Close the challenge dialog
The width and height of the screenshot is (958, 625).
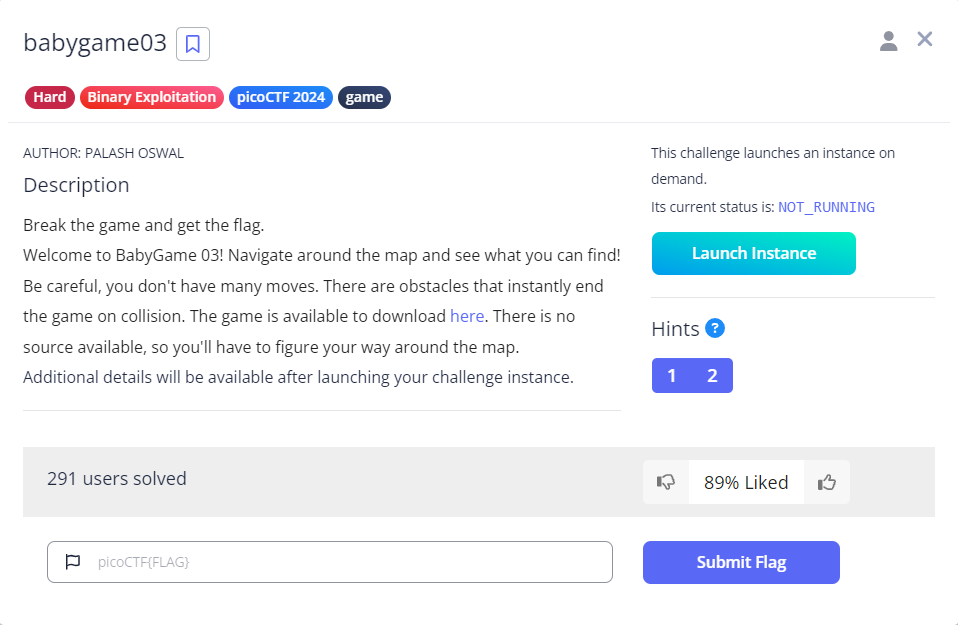coord(924,39)
